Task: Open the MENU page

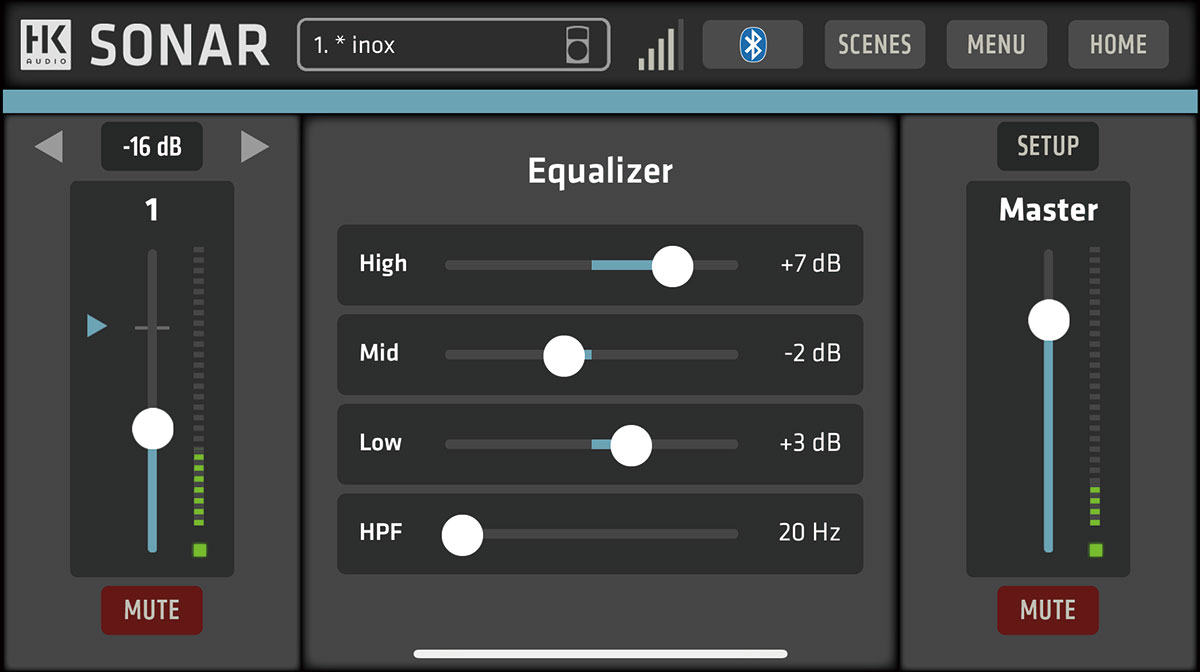Action: tap(996, 45)
